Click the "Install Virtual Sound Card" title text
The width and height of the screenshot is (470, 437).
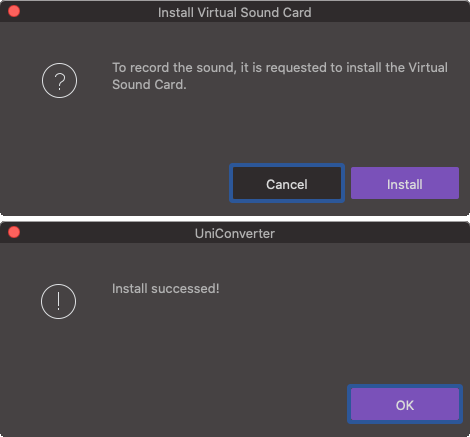pos(235,13)
